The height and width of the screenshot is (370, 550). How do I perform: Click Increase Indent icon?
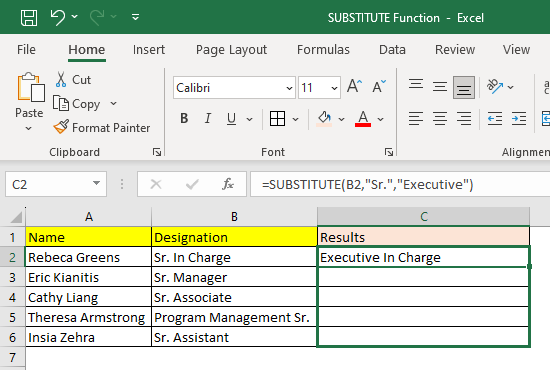(x=519, y=119)
